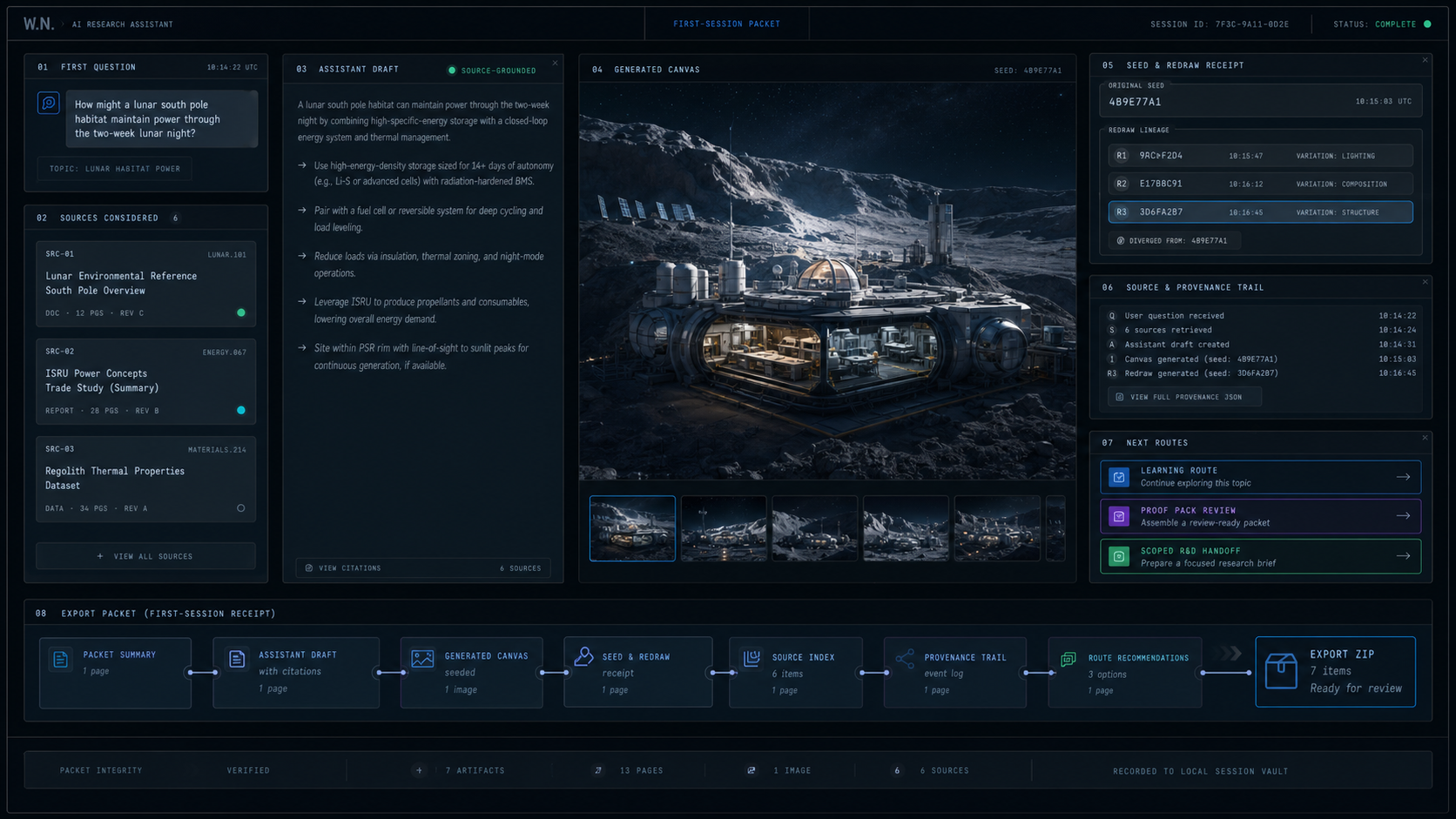Click the R2 redraw badge
The image size is (1456, 819).
click(1122, 184)
